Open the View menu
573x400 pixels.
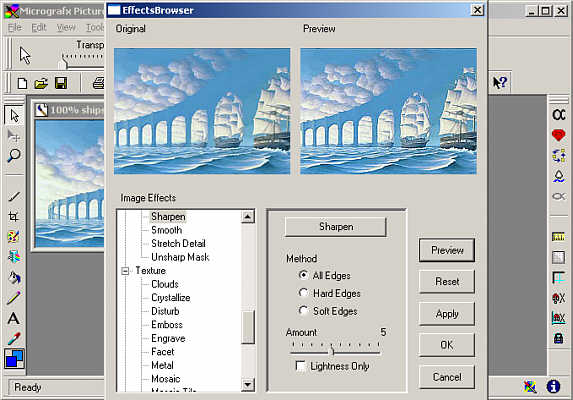pos(66,27)
